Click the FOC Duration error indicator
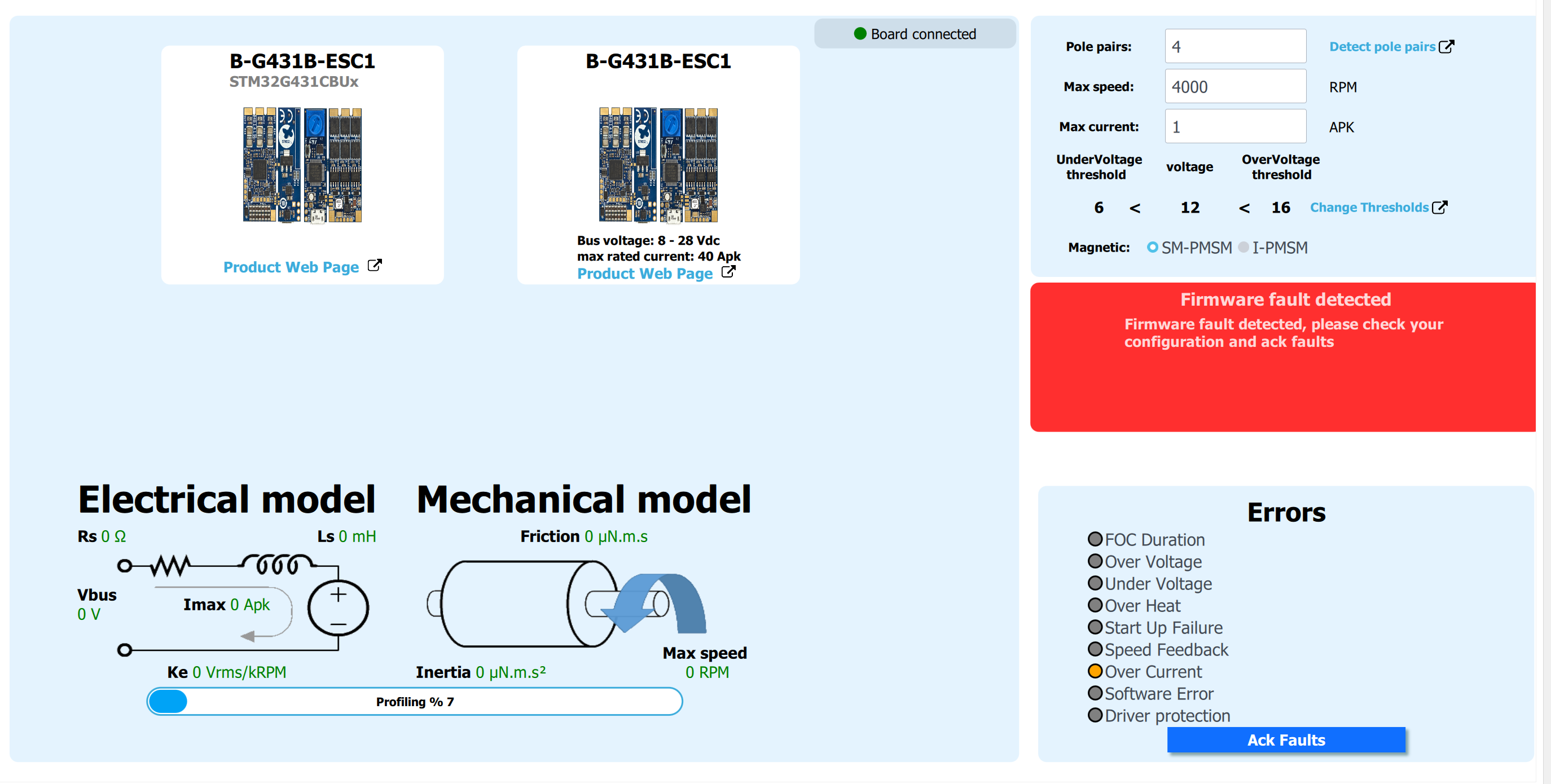The image size is (1551, 784). (1095, 539)
